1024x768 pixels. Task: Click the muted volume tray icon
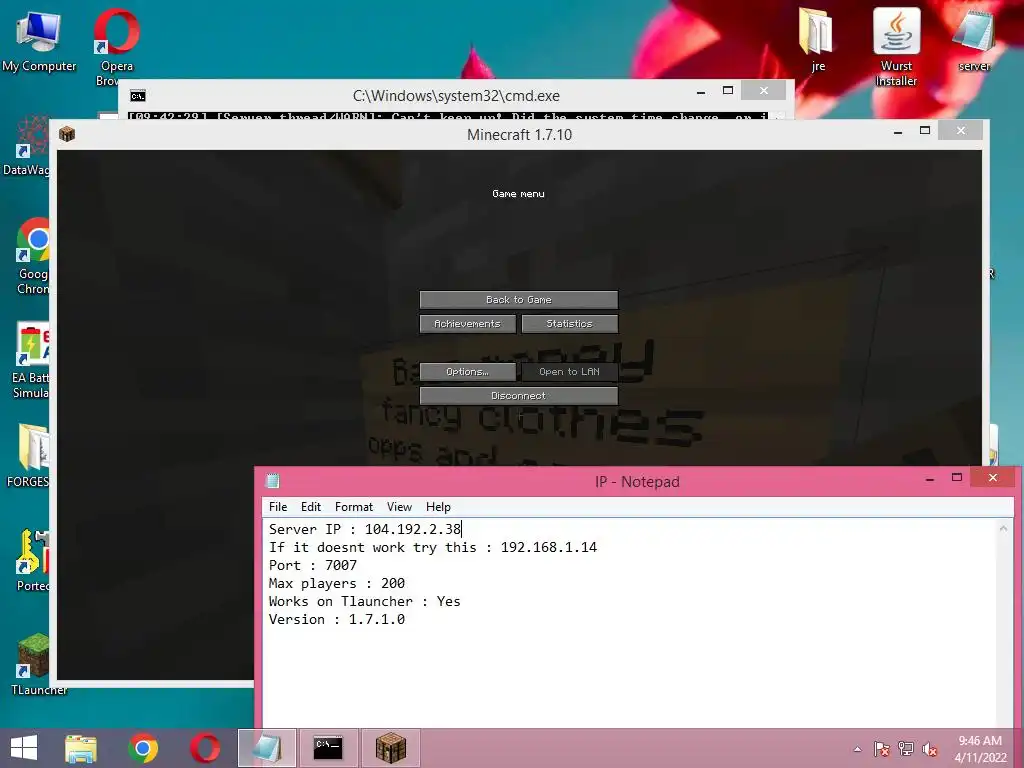(930, 749)
